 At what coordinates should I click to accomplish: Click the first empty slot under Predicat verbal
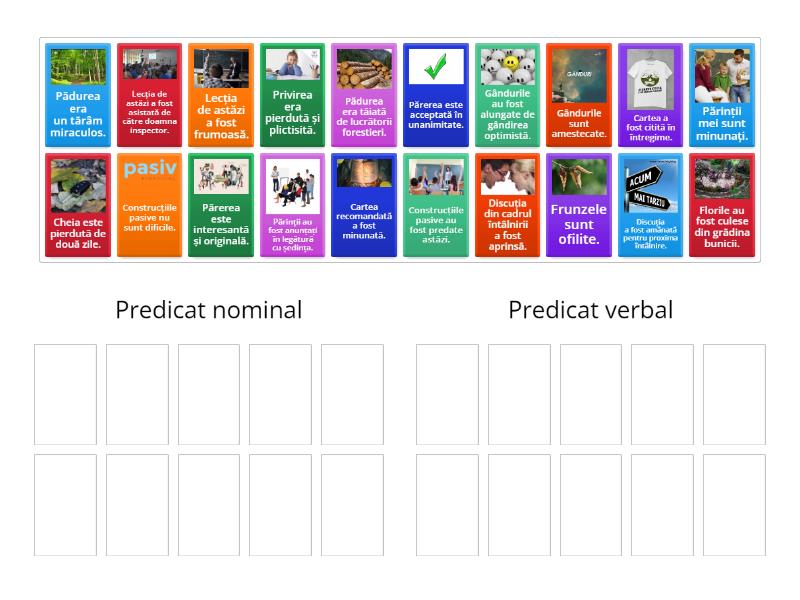point(447,394)
